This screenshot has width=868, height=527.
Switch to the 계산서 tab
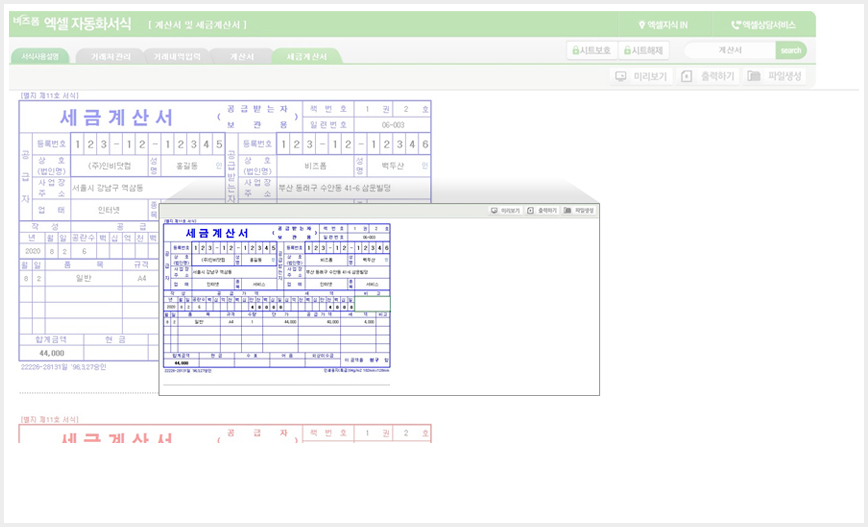click(x=241, y=56)
